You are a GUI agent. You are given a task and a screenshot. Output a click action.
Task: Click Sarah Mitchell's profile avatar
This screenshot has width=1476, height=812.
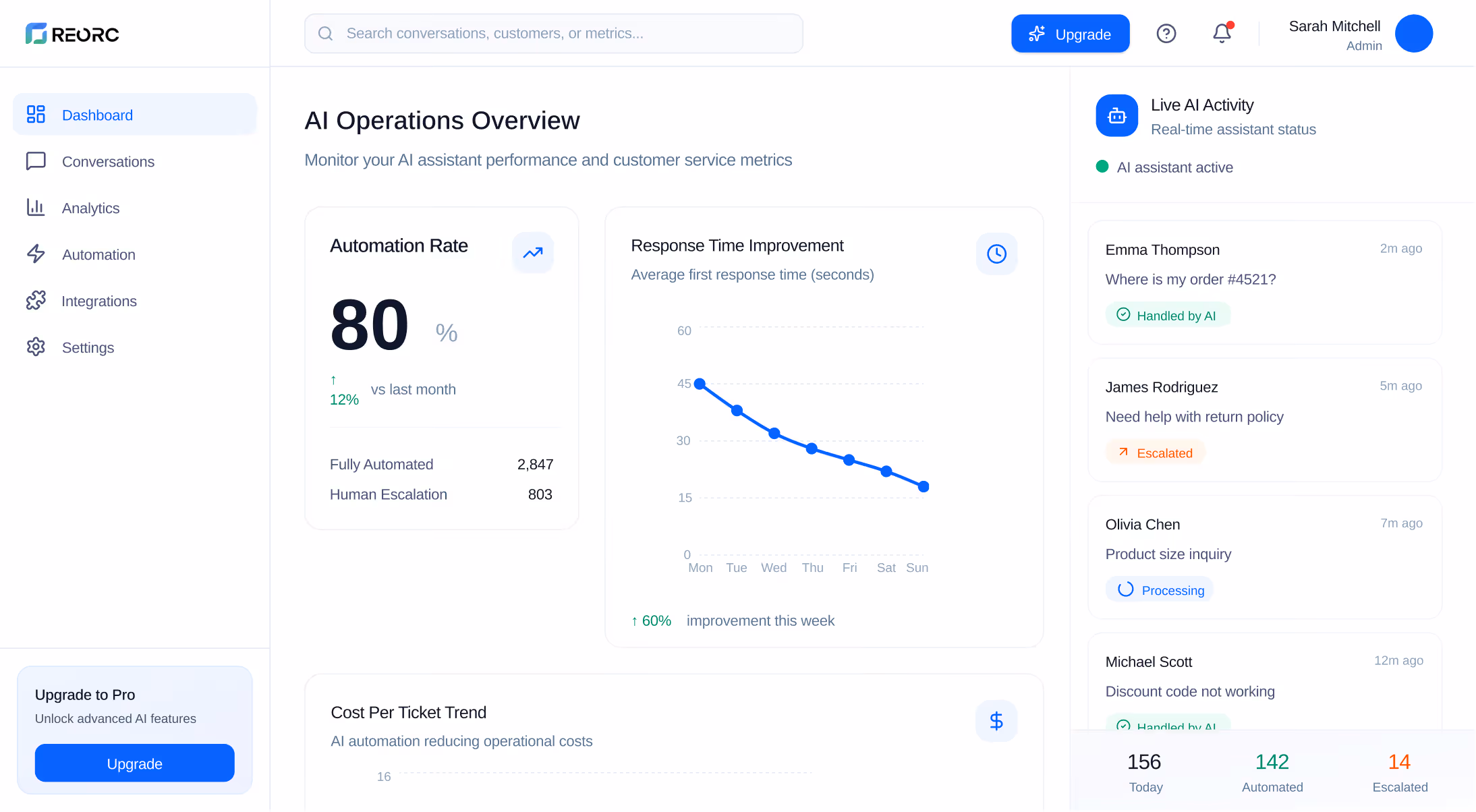[x=1413, y=34]
